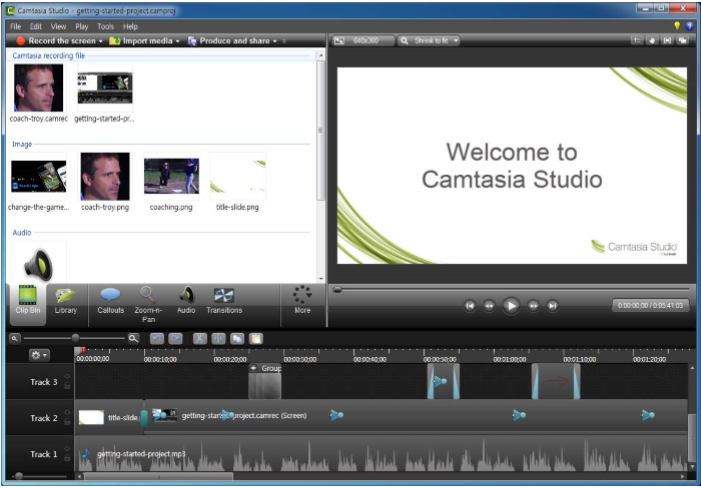This screenshot has height=488, width=701.
Task: Toggle visibility eye for Track 2
Action: click(67, 413)
